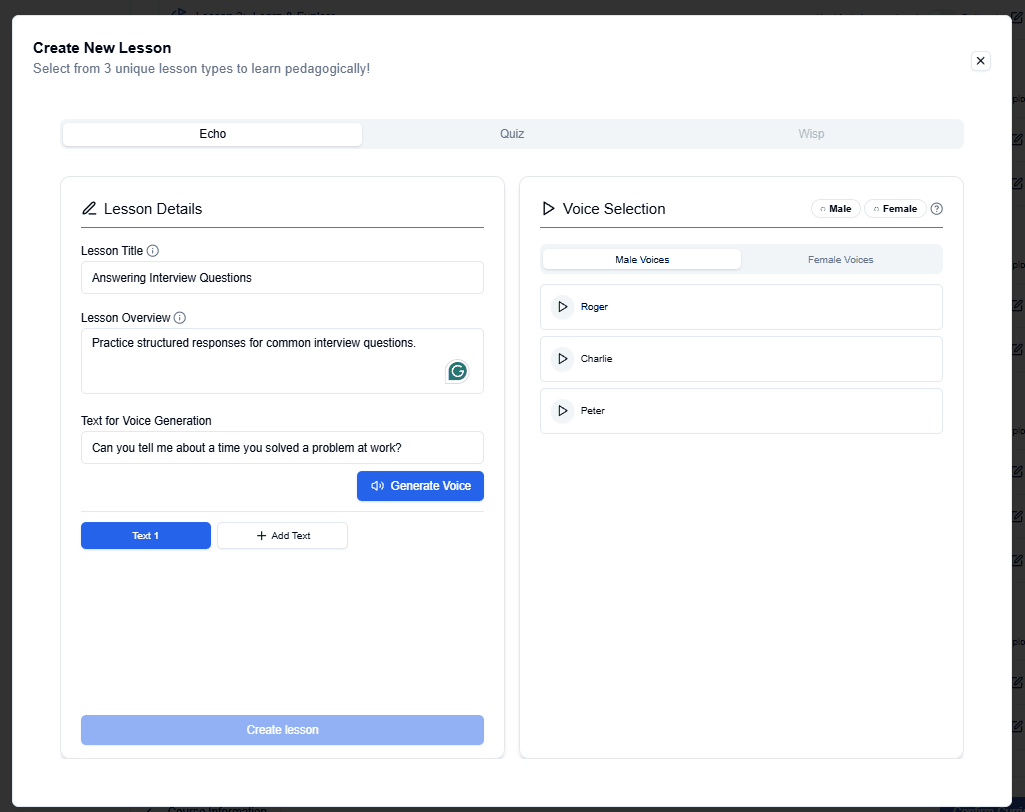Viewport: 1025px width, 812px height.
Task: Toggle the Male voice filter chip
Action: click(x=835, y=209)
